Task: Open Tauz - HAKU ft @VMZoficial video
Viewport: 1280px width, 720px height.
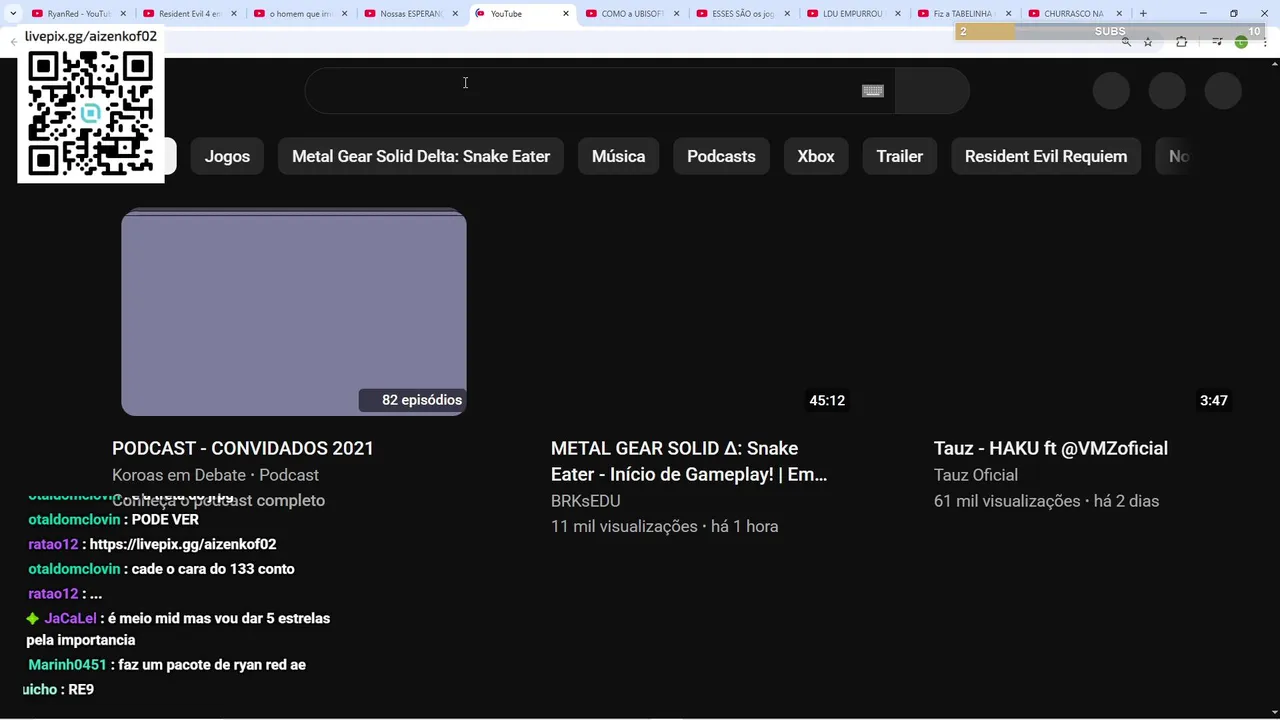Action: 1051,448
